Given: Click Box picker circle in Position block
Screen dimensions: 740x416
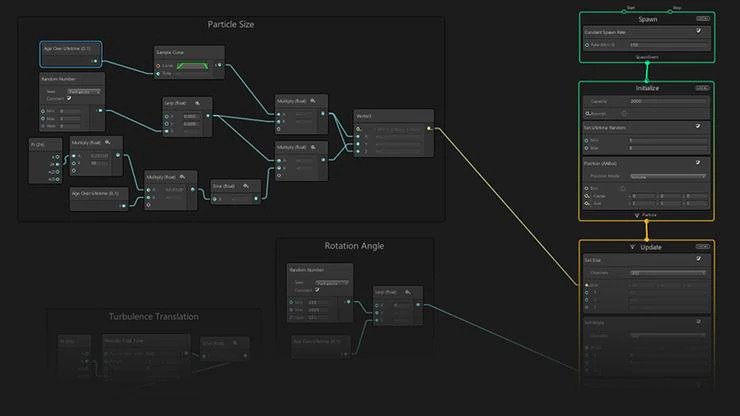Looking at the screenshot, I should point(622,188).
